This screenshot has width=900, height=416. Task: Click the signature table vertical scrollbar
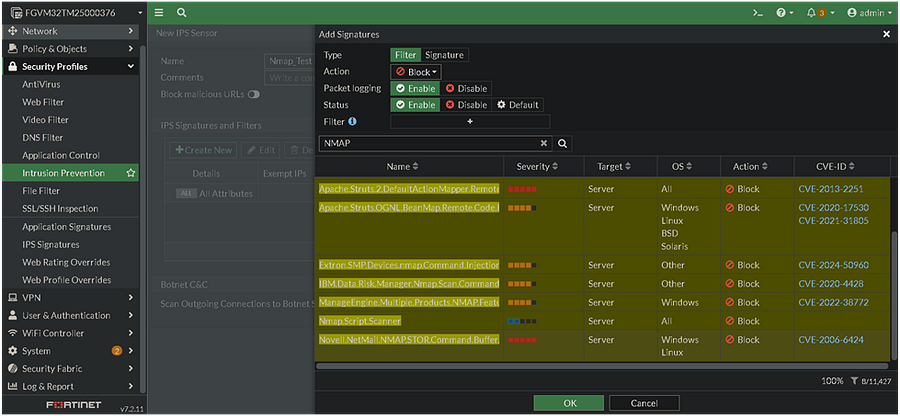pyautogui.click(x=893, y=296)
